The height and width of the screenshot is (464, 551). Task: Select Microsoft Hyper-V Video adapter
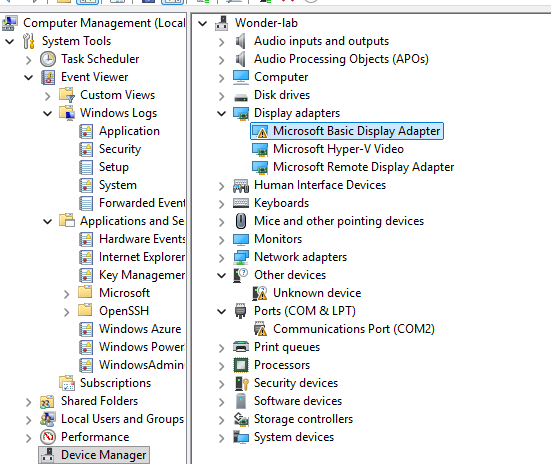click(338, 149)
